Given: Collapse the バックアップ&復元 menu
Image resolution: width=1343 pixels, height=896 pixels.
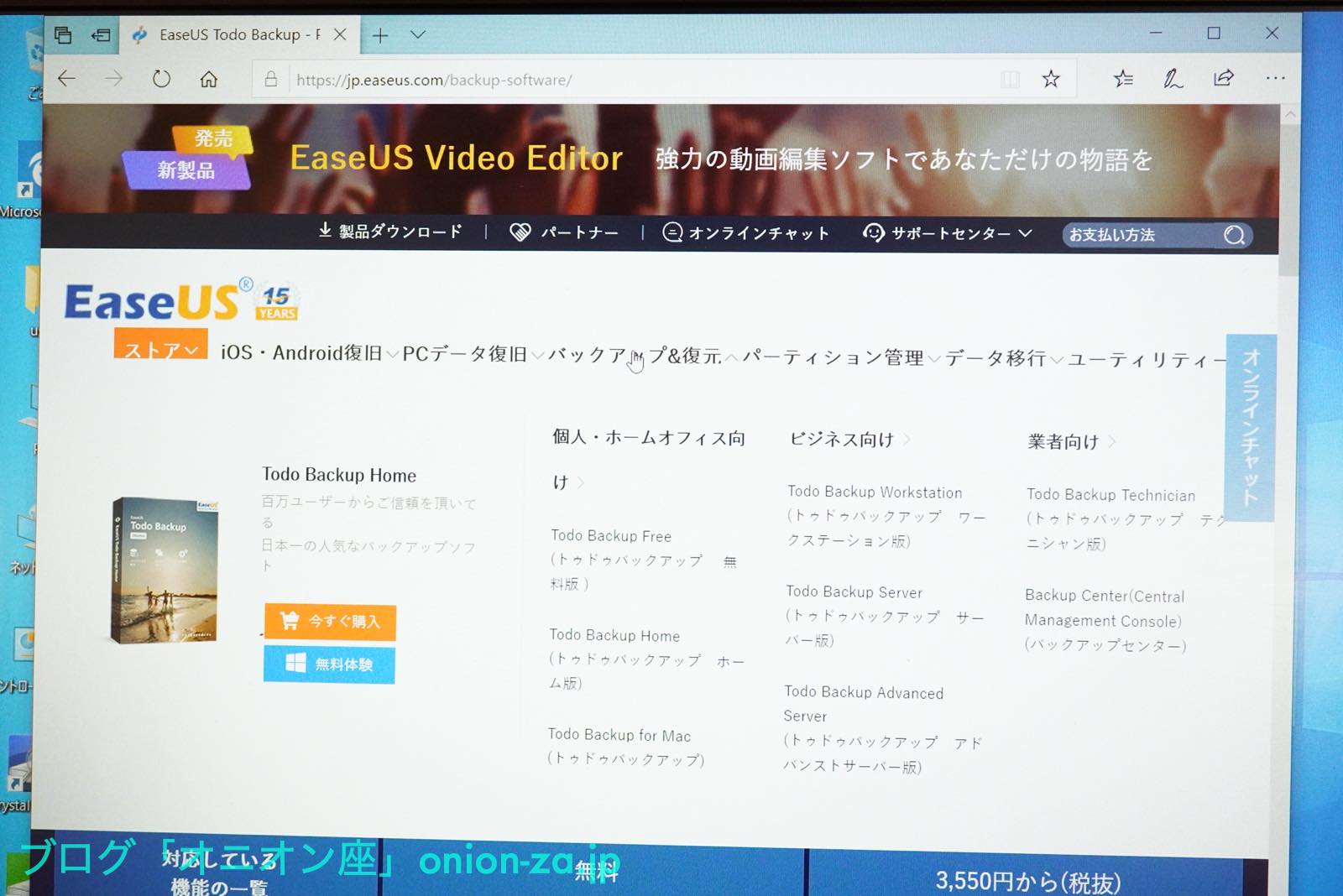Looking at the screenshot, I should pos(643,355).
